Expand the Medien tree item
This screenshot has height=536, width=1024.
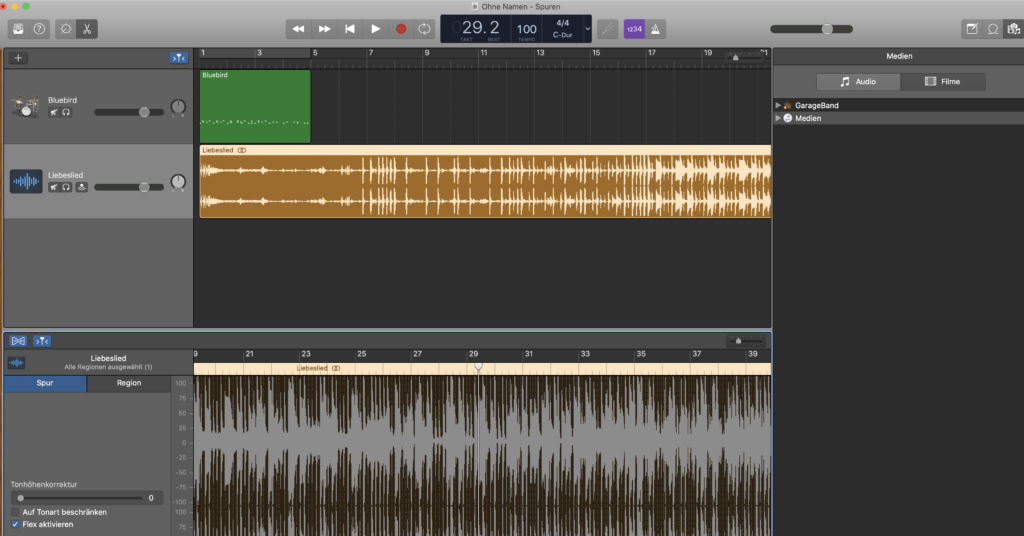pyautogui.click(x=778, y=118)
